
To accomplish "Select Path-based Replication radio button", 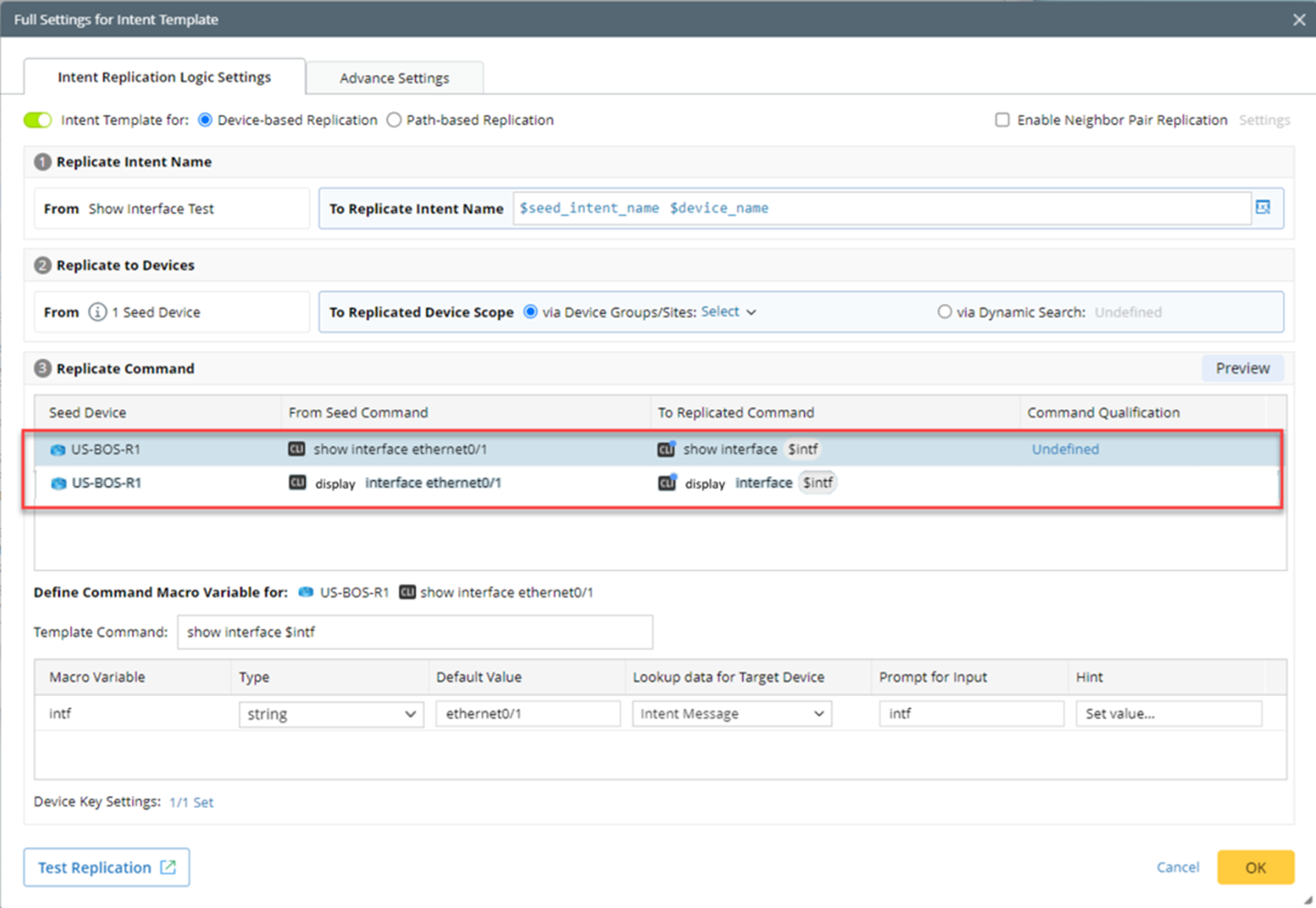I will (394, 120).
